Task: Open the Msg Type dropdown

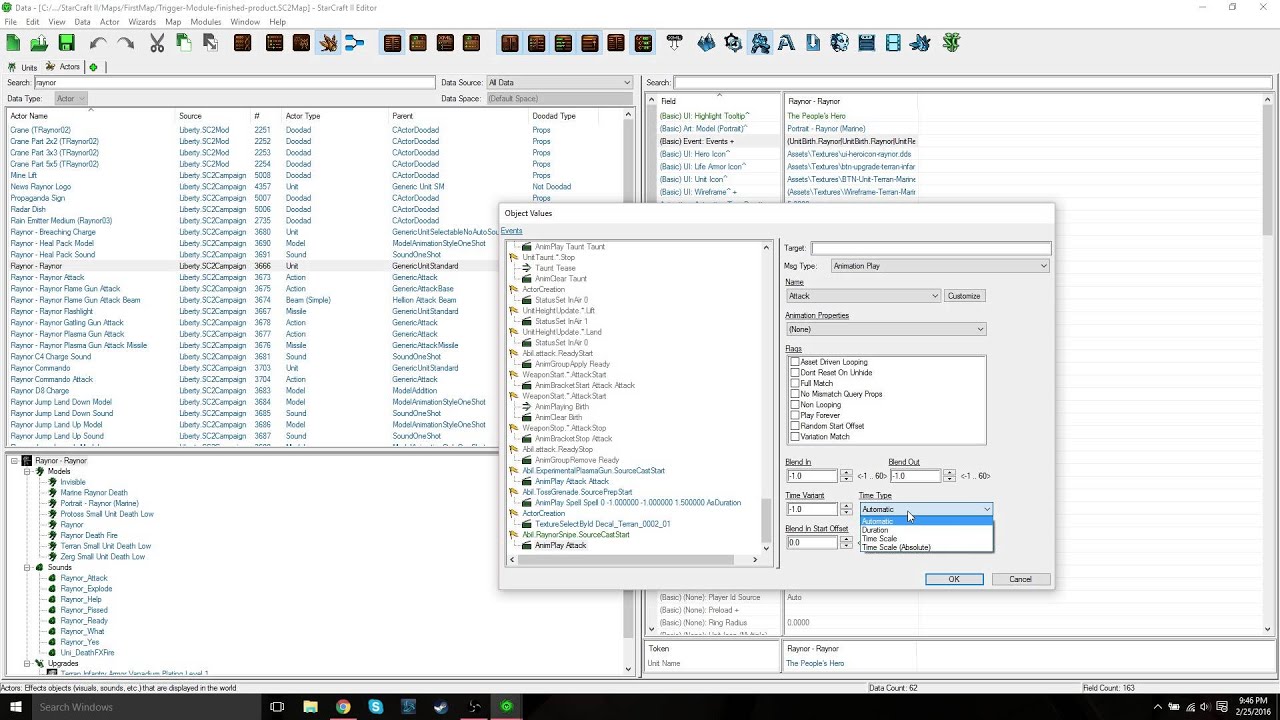Action: (940, 266)
